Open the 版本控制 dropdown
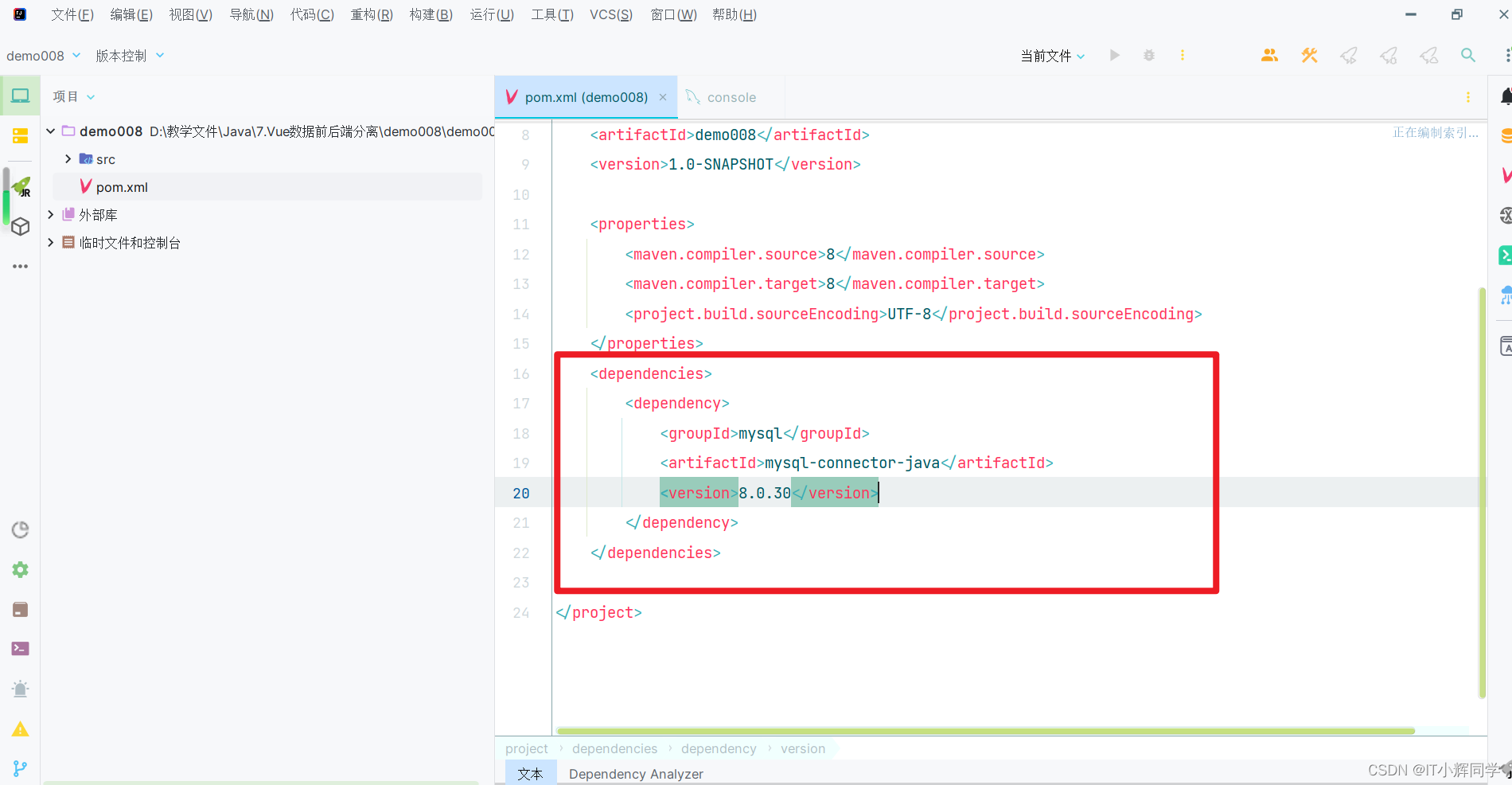Viewport: 1512px width, 785px height. pyautogui.click(x=130, y=56)
